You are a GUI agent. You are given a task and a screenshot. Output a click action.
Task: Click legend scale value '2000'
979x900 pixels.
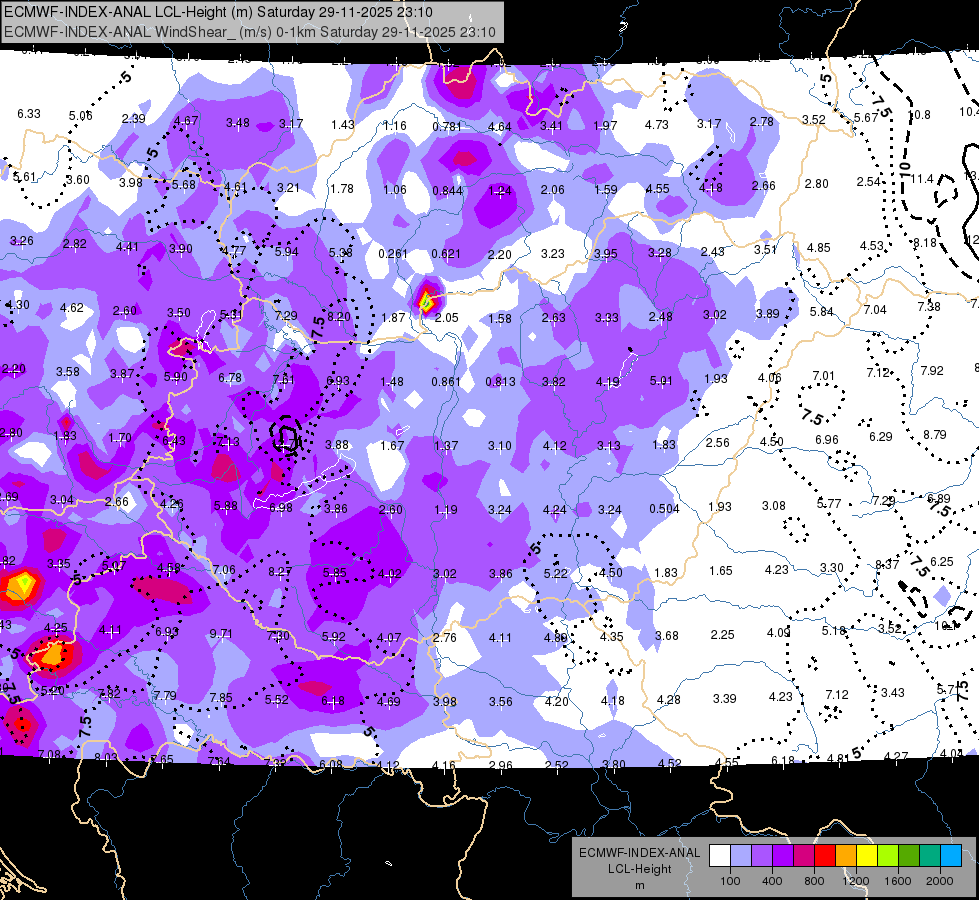click(940, 881)
